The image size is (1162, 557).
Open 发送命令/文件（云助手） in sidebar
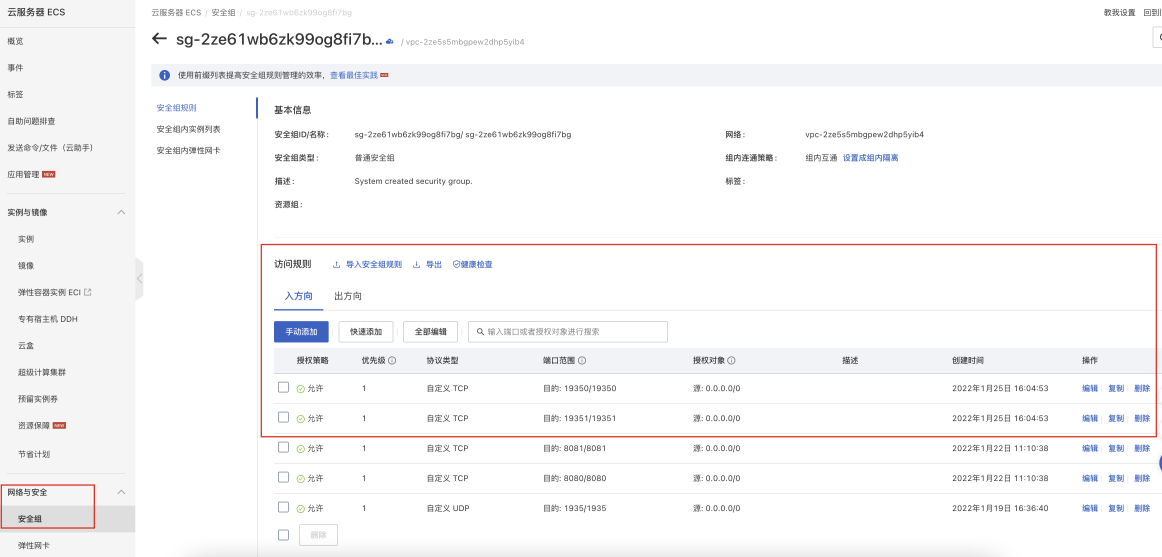point(50,148)
